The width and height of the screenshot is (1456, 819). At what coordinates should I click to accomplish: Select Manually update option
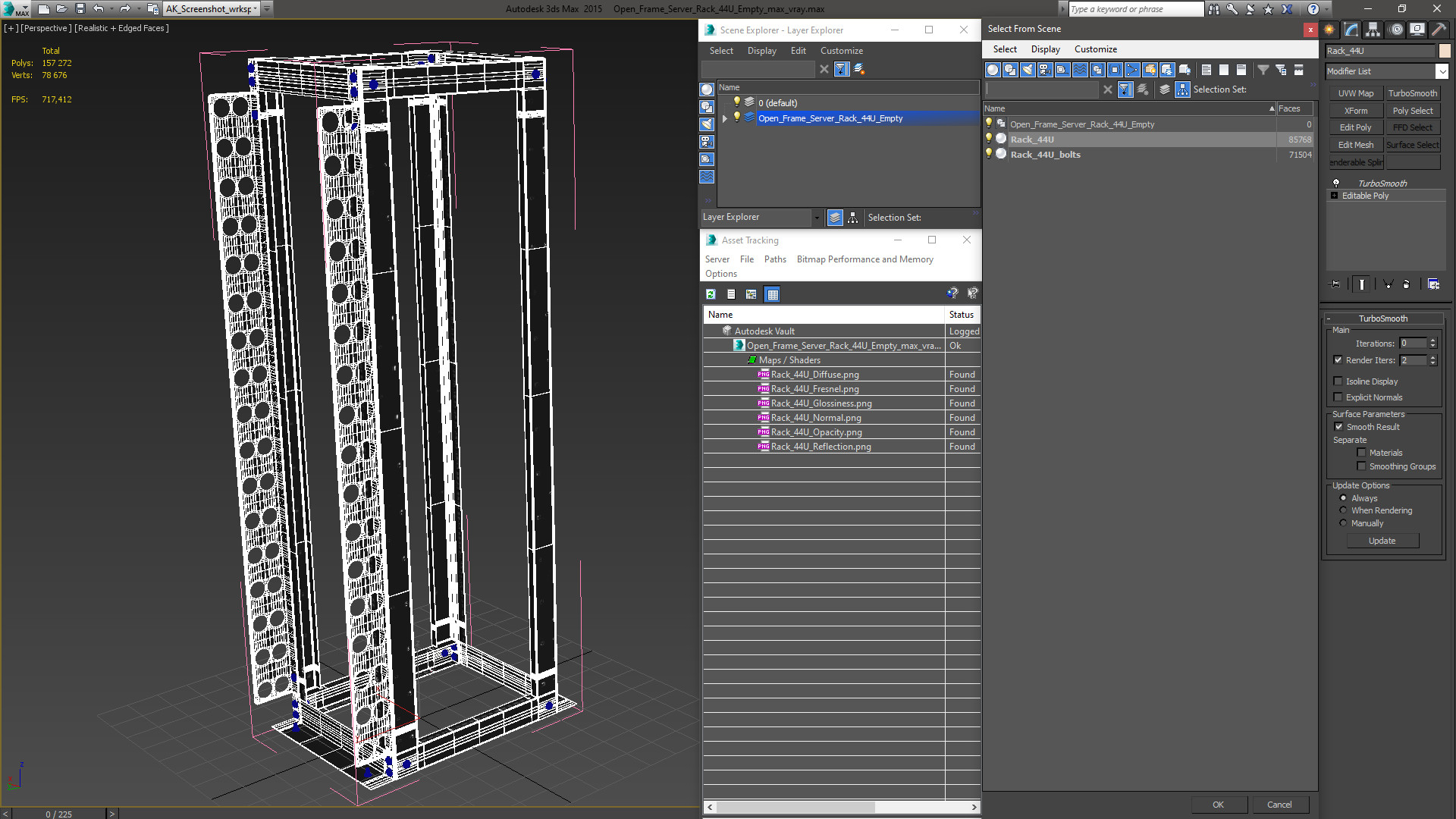coord(1343,523)
